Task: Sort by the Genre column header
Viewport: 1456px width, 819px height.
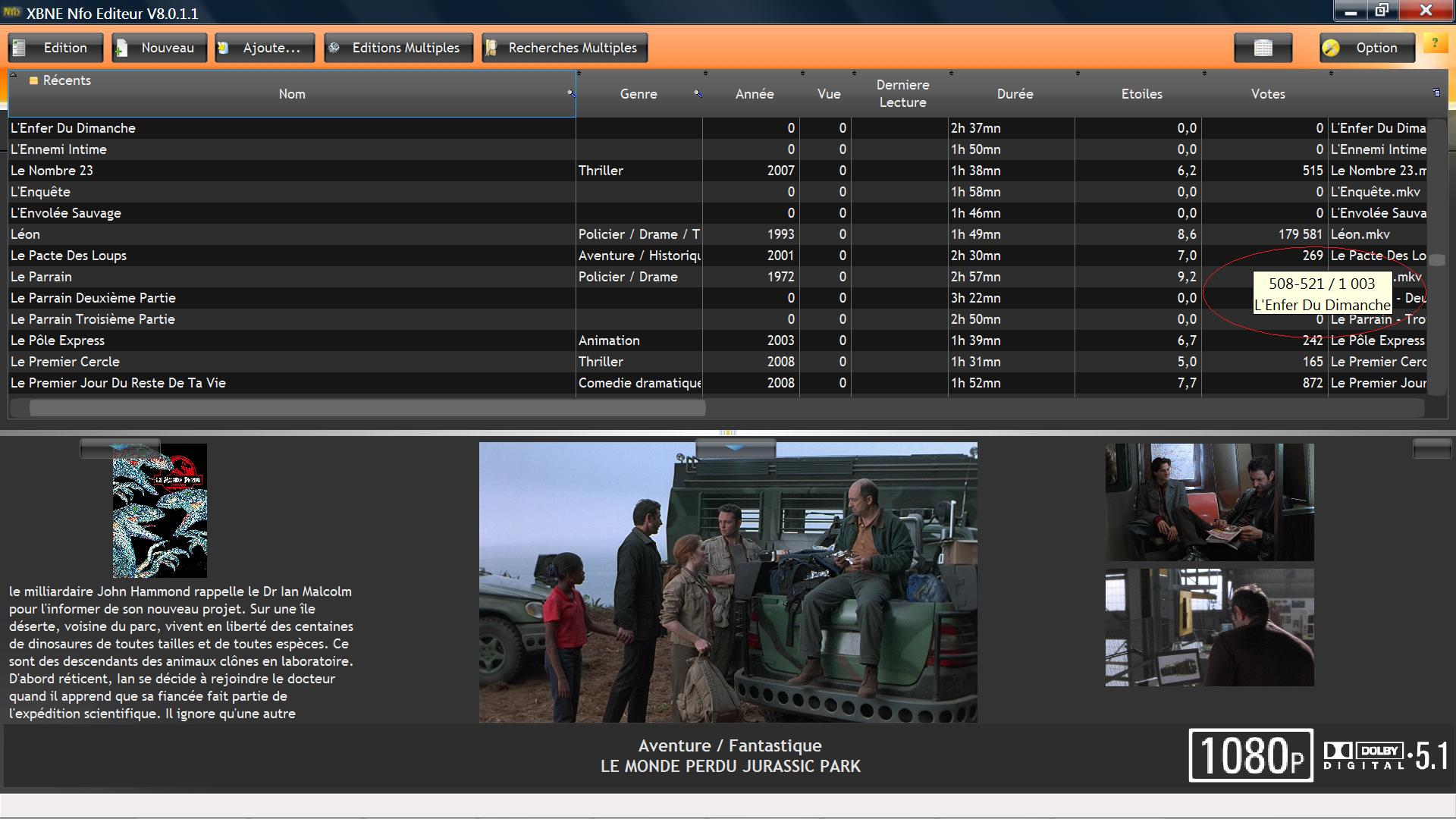Action: click(x=639, y=94)
